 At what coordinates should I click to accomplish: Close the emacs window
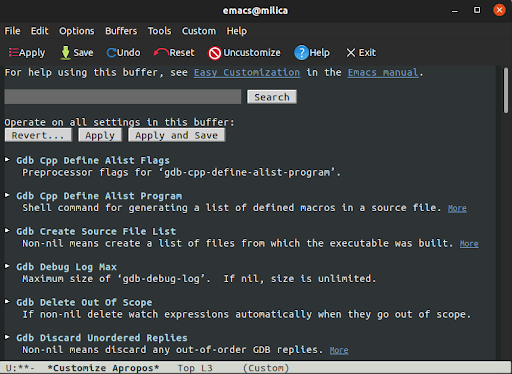click(499, 10)
